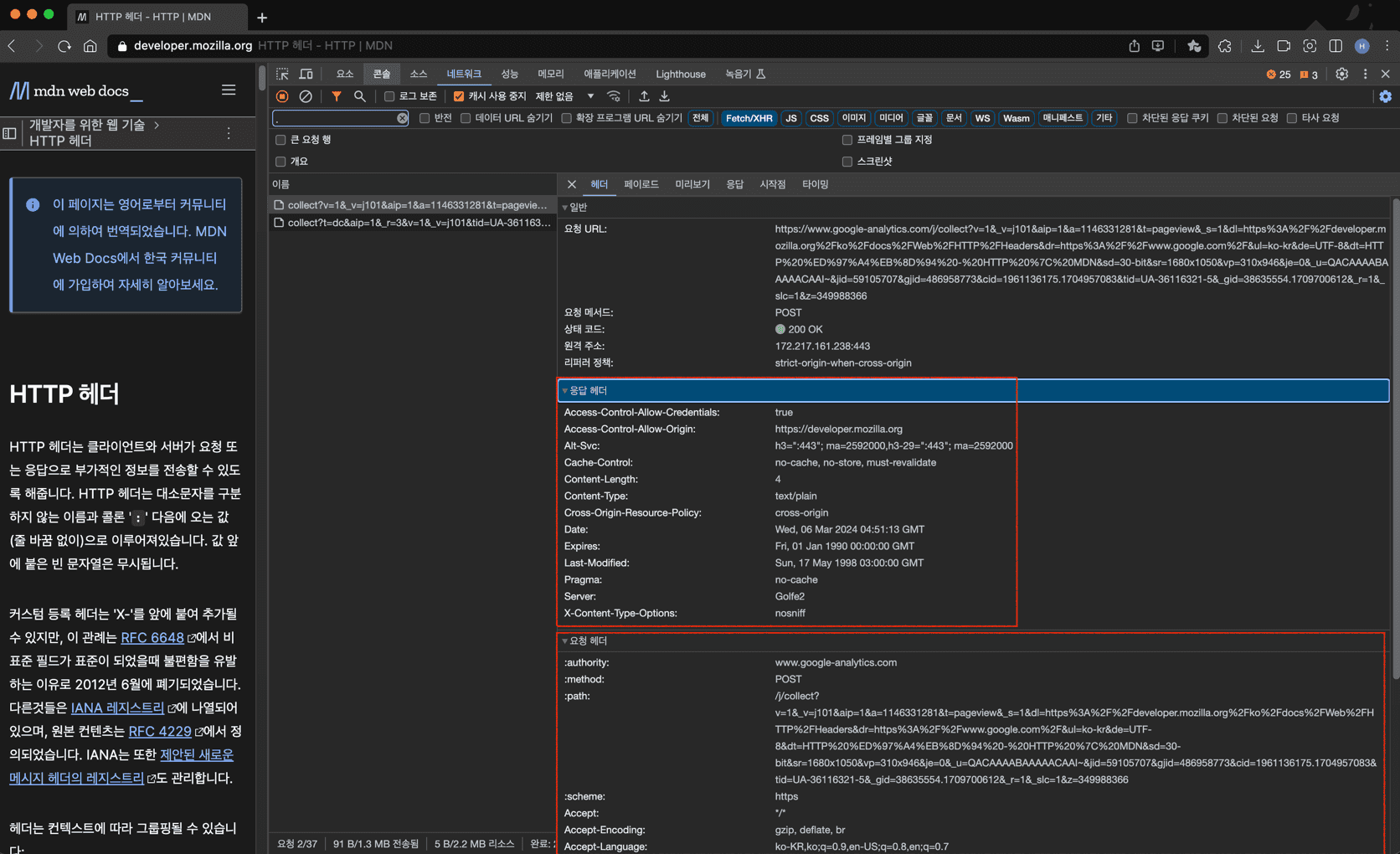The height and width of the screenshot is (854, 1400).
Task: Check 프레임별 그룹 지정
Action: 847,140
